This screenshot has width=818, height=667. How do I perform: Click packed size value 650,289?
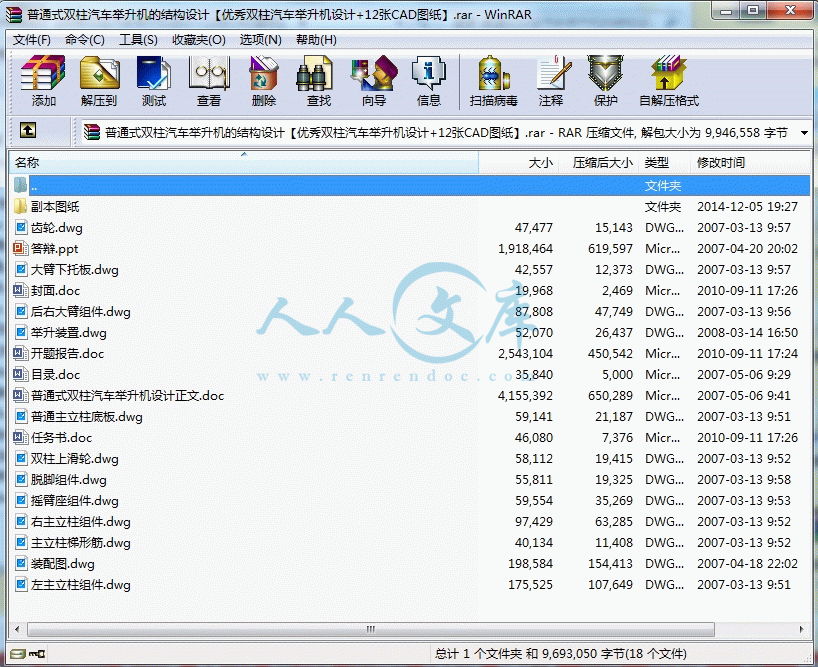pos(610,396)
